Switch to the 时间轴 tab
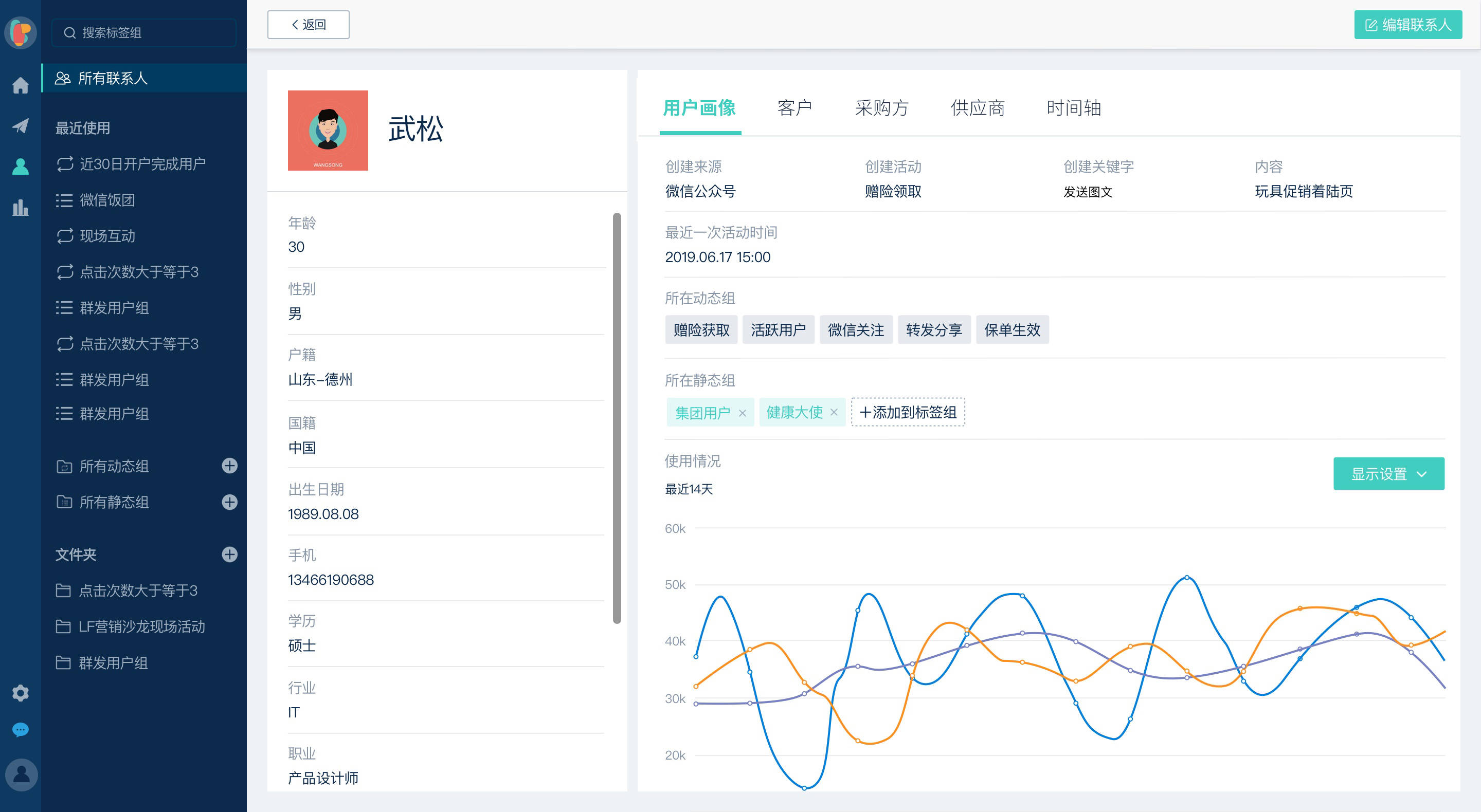 [x=1073, y=108]
